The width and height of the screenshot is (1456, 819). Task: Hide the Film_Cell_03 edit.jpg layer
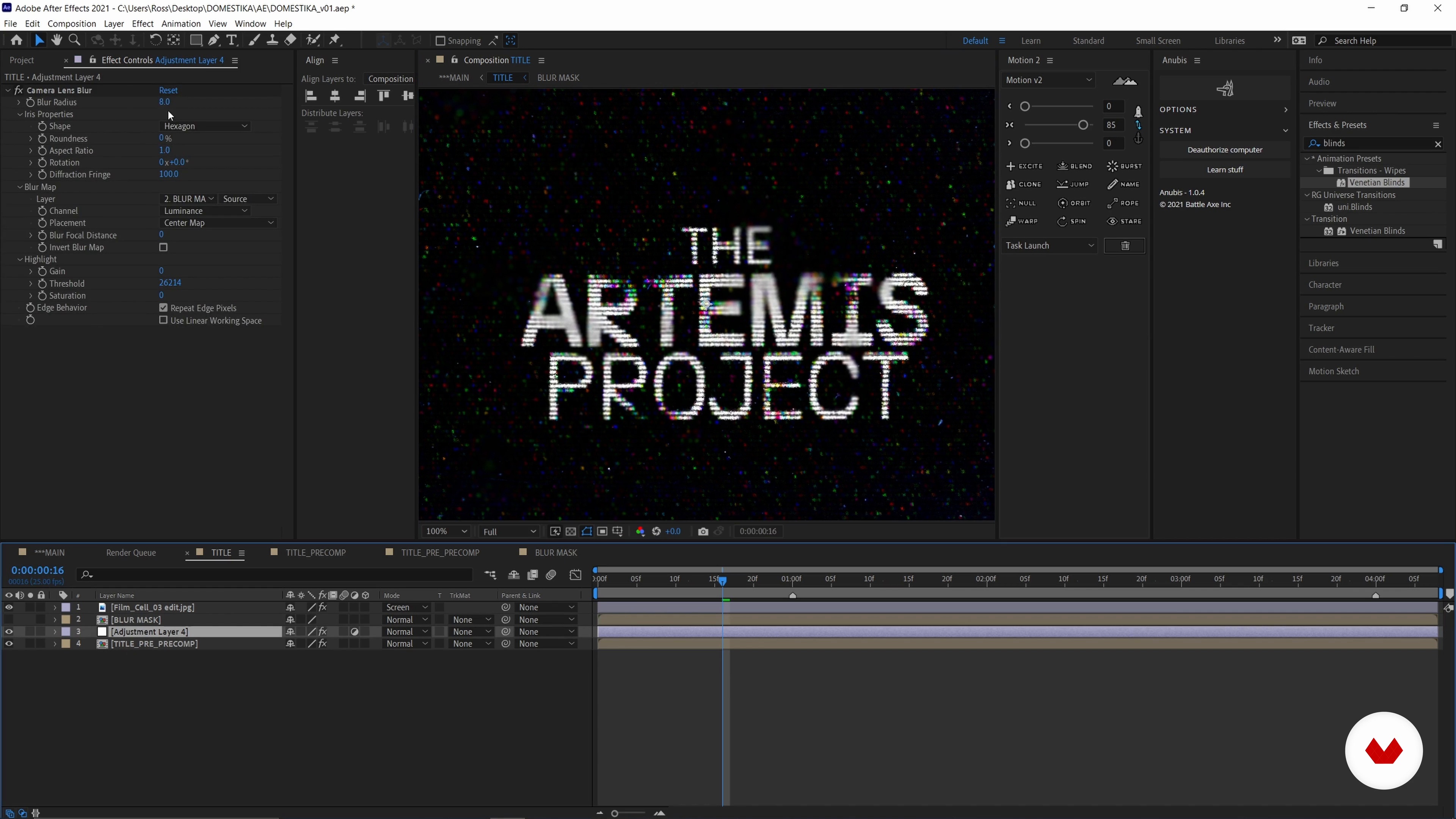tap(9, 607)
